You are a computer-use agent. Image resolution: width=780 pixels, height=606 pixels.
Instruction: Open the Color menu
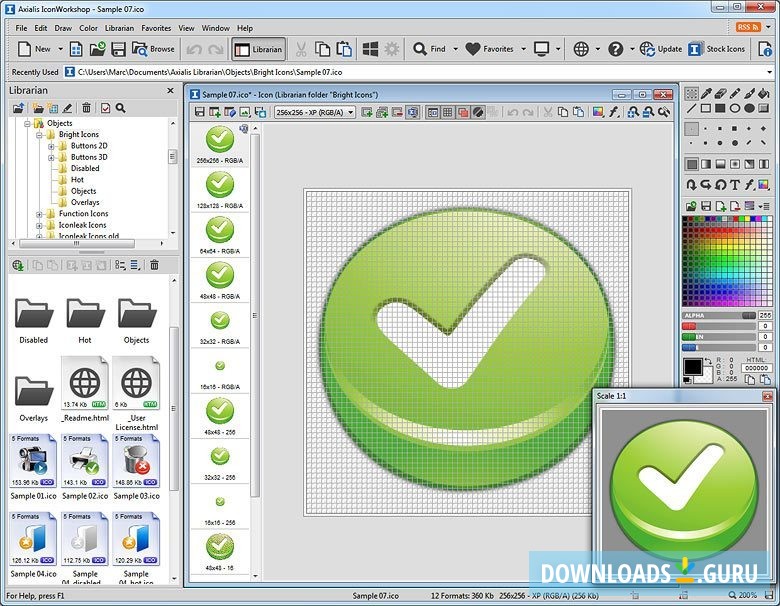pyautogui.click(x=89, y=28)
